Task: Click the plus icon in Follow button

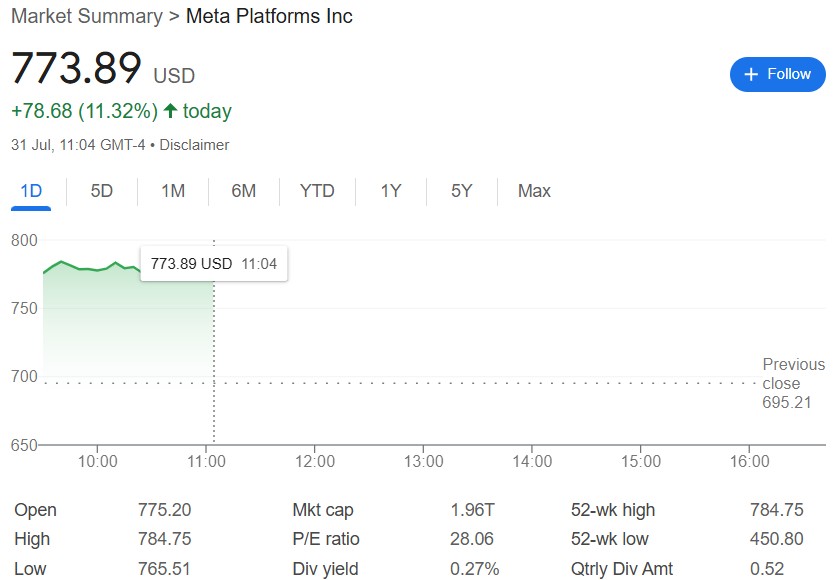Action: coord(750,74)
